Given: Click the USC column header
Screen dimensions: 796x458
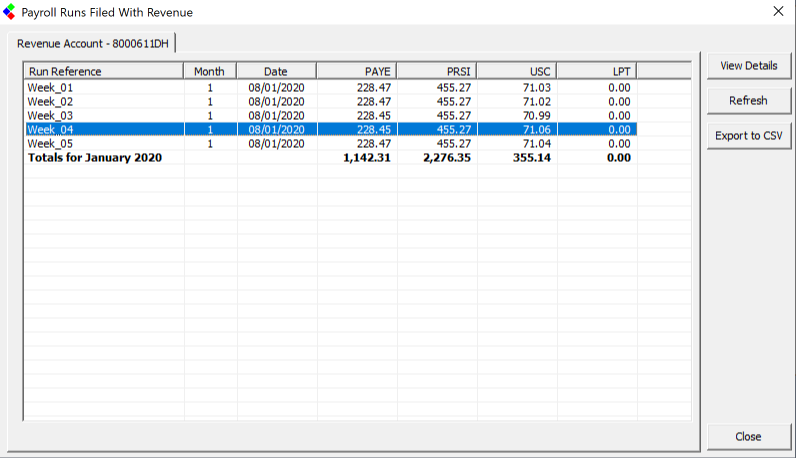Looking at the screenshot, I should (x=517, y=71).
